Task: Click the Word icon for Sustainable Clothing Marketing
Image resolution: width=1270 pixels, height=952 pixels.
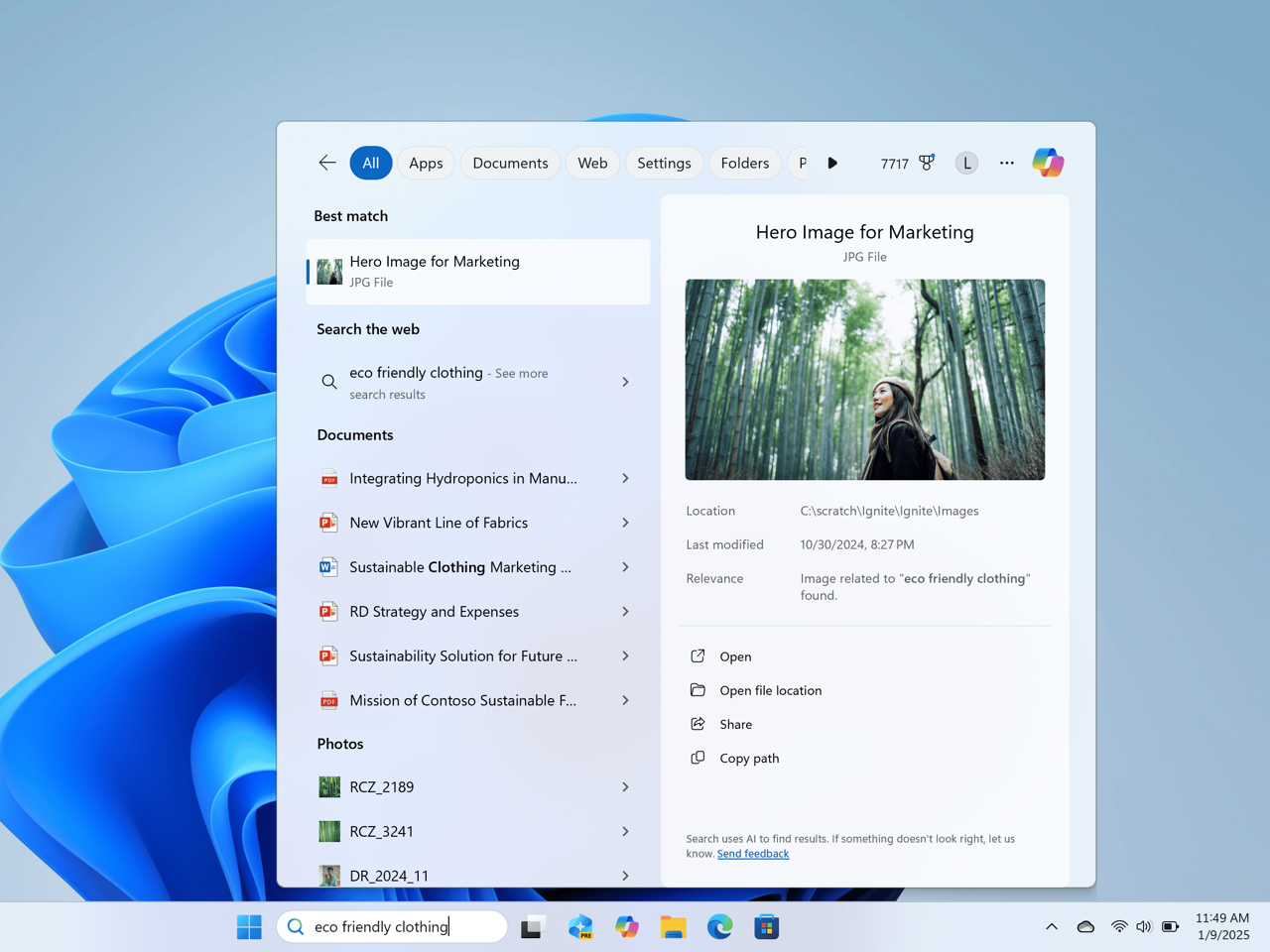Action: tap(328, 567)
